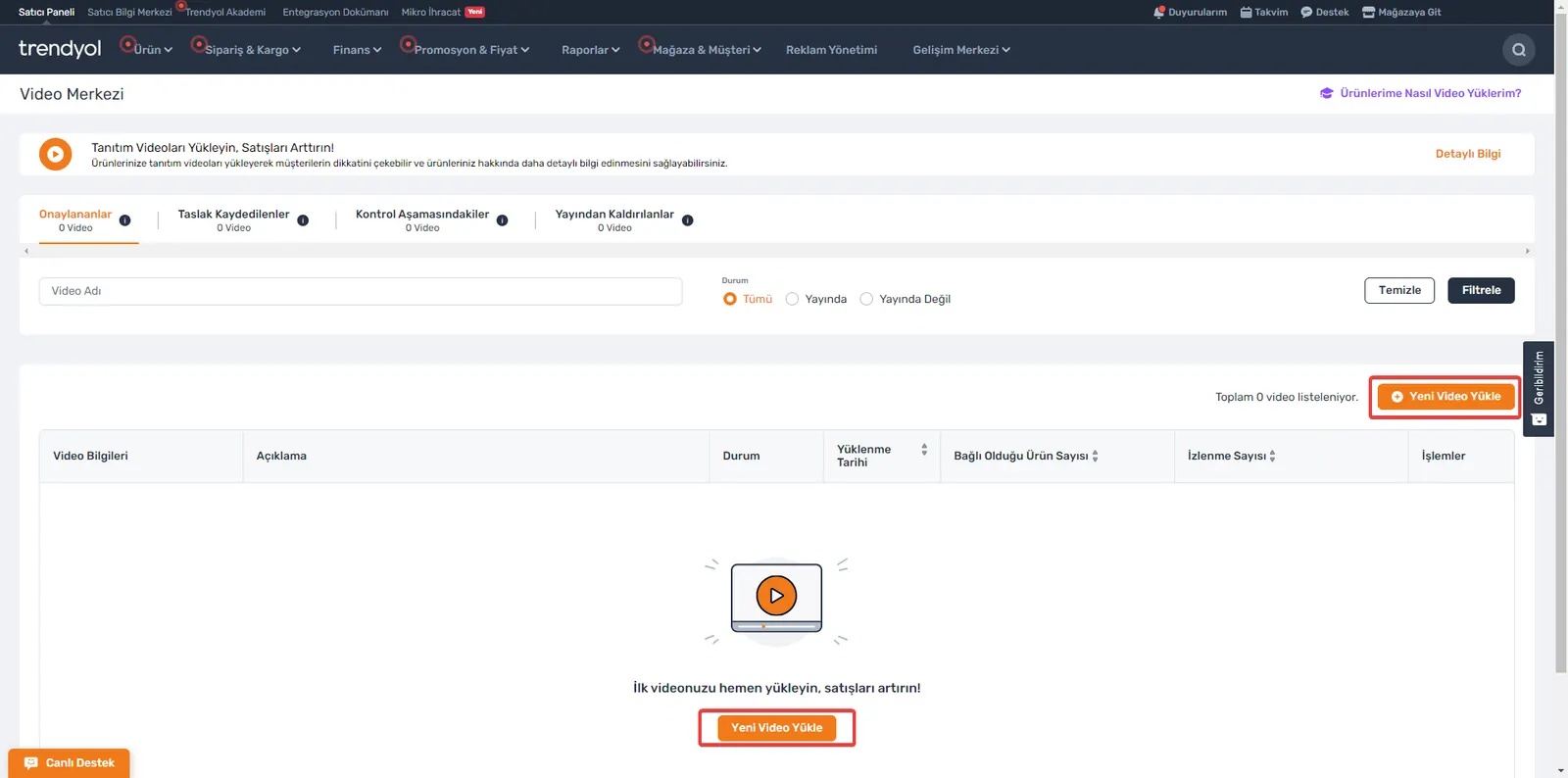Click the info icon beside Taslak Kaydedilenler

303,220
